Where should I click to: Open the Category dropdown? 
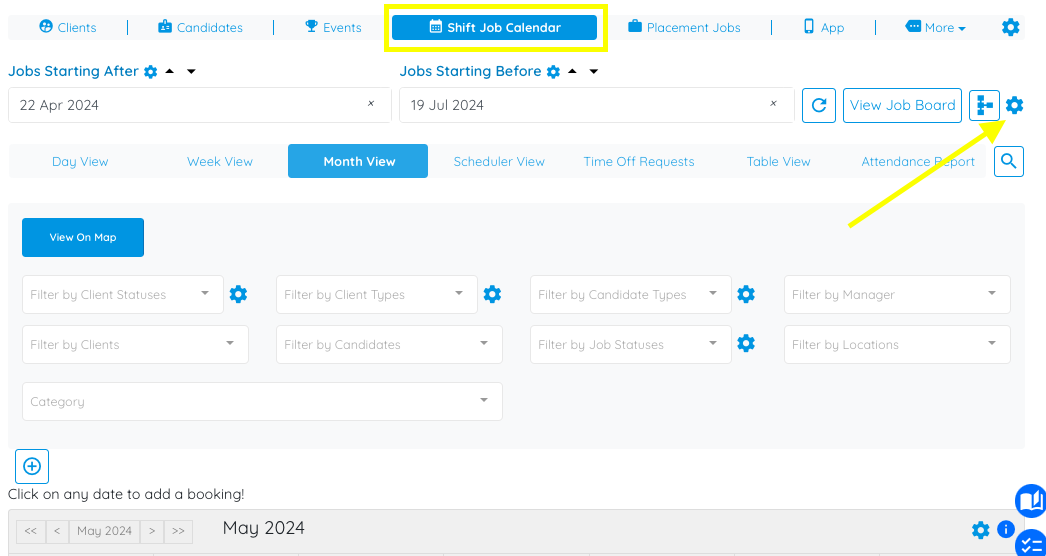(262, 402)
